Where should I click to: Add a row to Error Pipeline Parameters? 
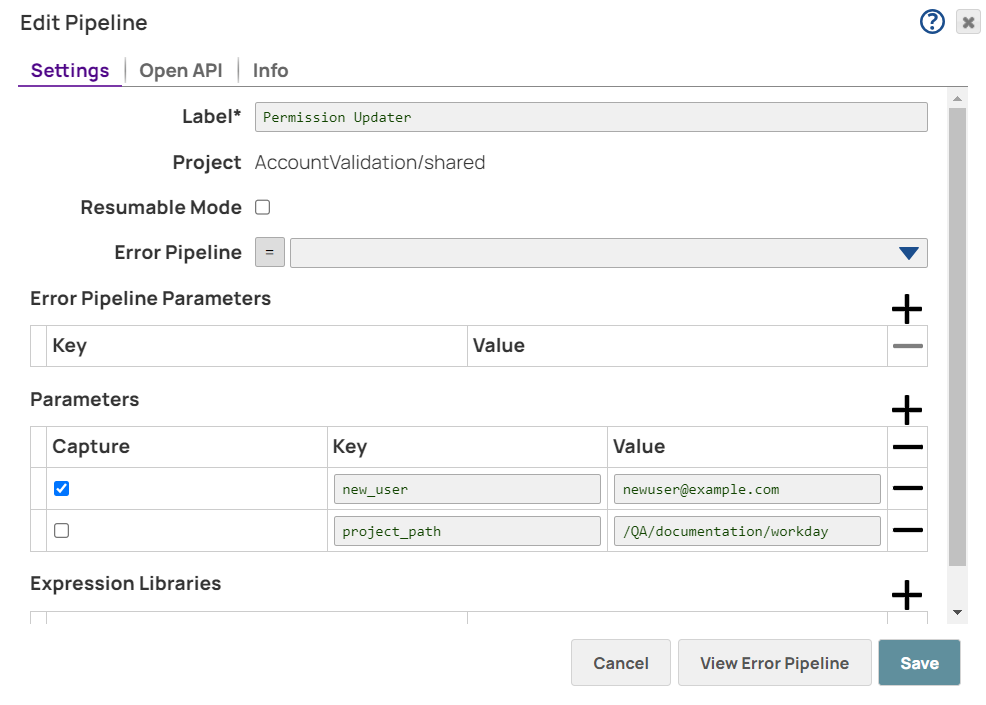pyautogui.click(x=906, y=309)
